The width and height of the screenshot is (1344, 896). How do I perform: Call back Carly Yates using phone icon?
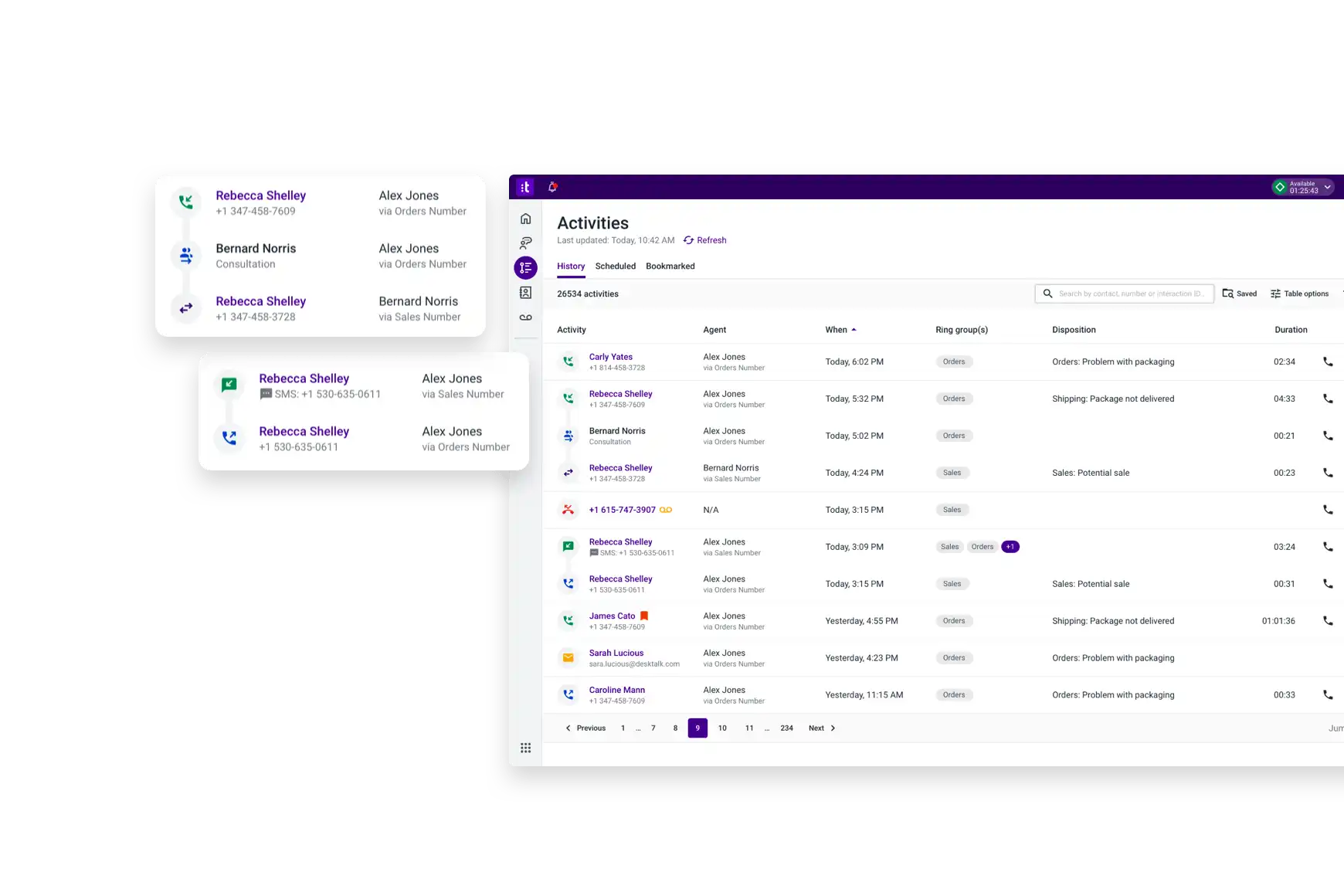(1327, 361)
